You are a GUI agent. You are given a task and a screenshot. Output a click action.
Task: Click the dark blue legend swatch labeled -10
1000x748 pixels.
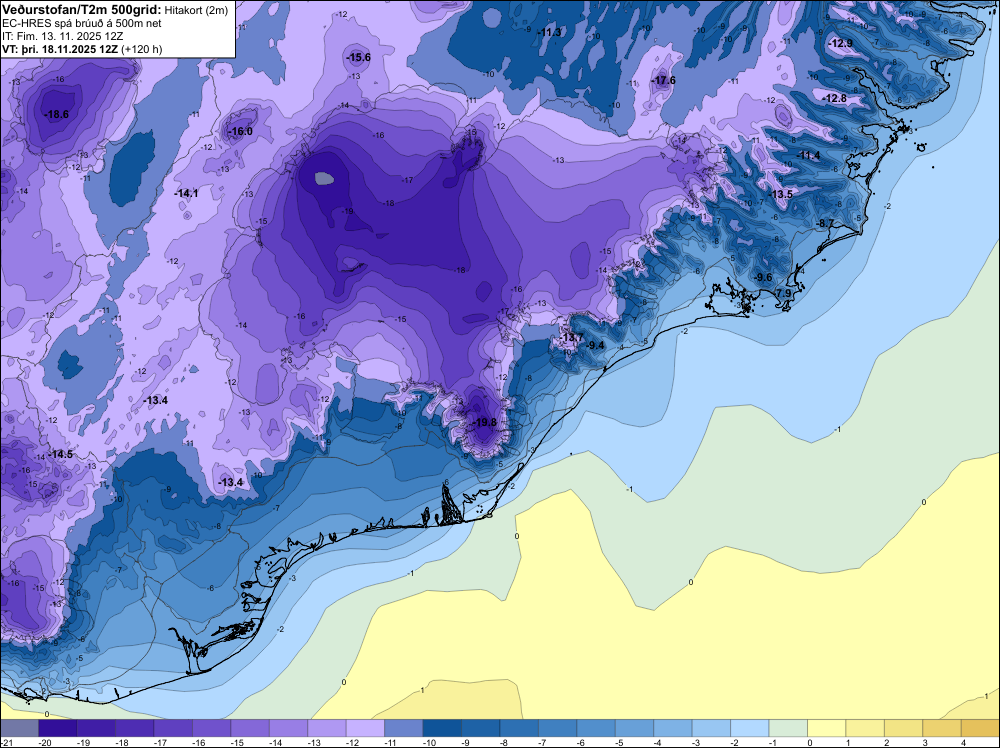tap(442, 728)
